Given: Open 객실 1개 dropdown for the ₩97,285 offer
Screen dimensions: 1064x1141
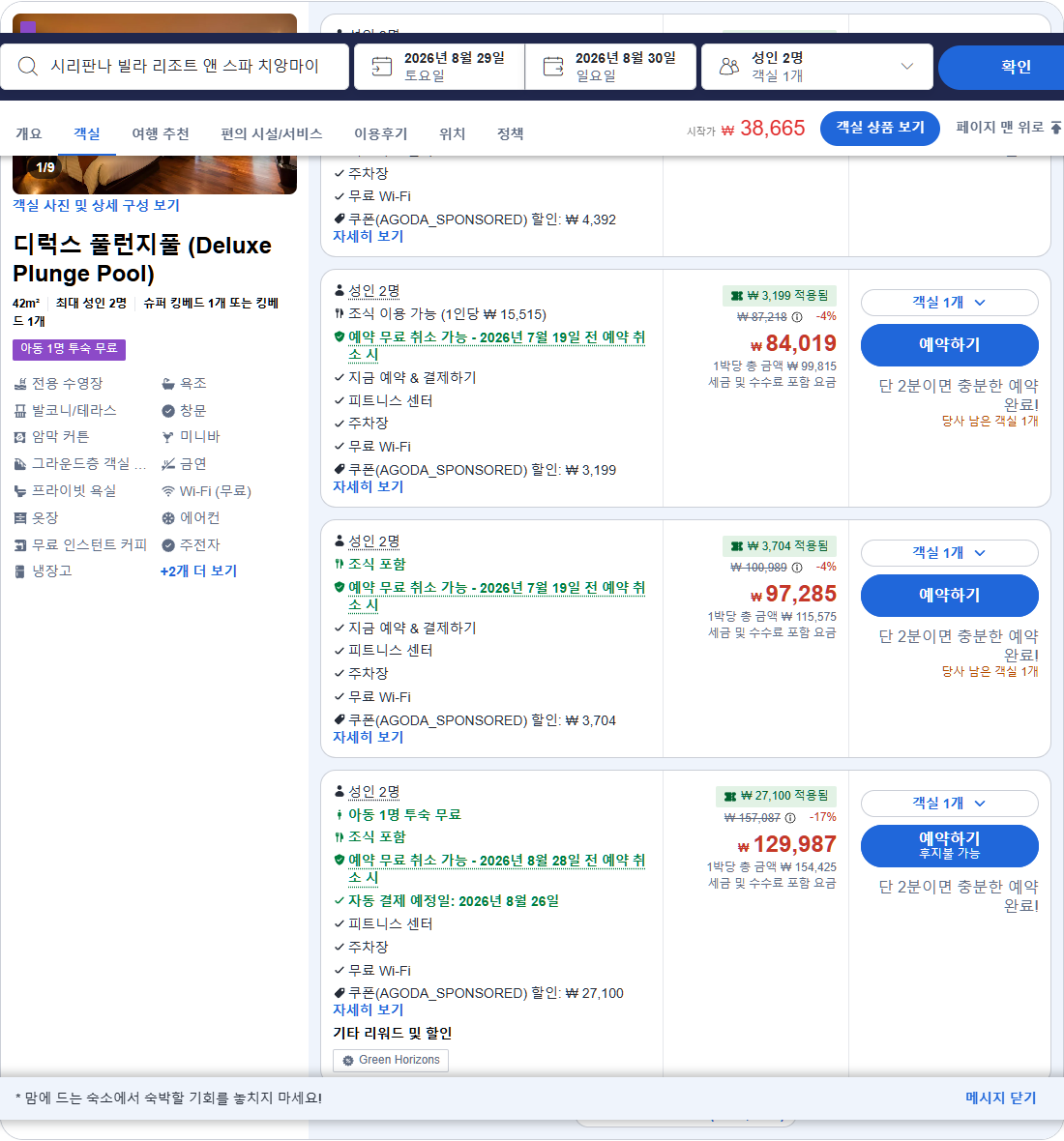Looking at the screenshot, I should (x=949, y=553).
